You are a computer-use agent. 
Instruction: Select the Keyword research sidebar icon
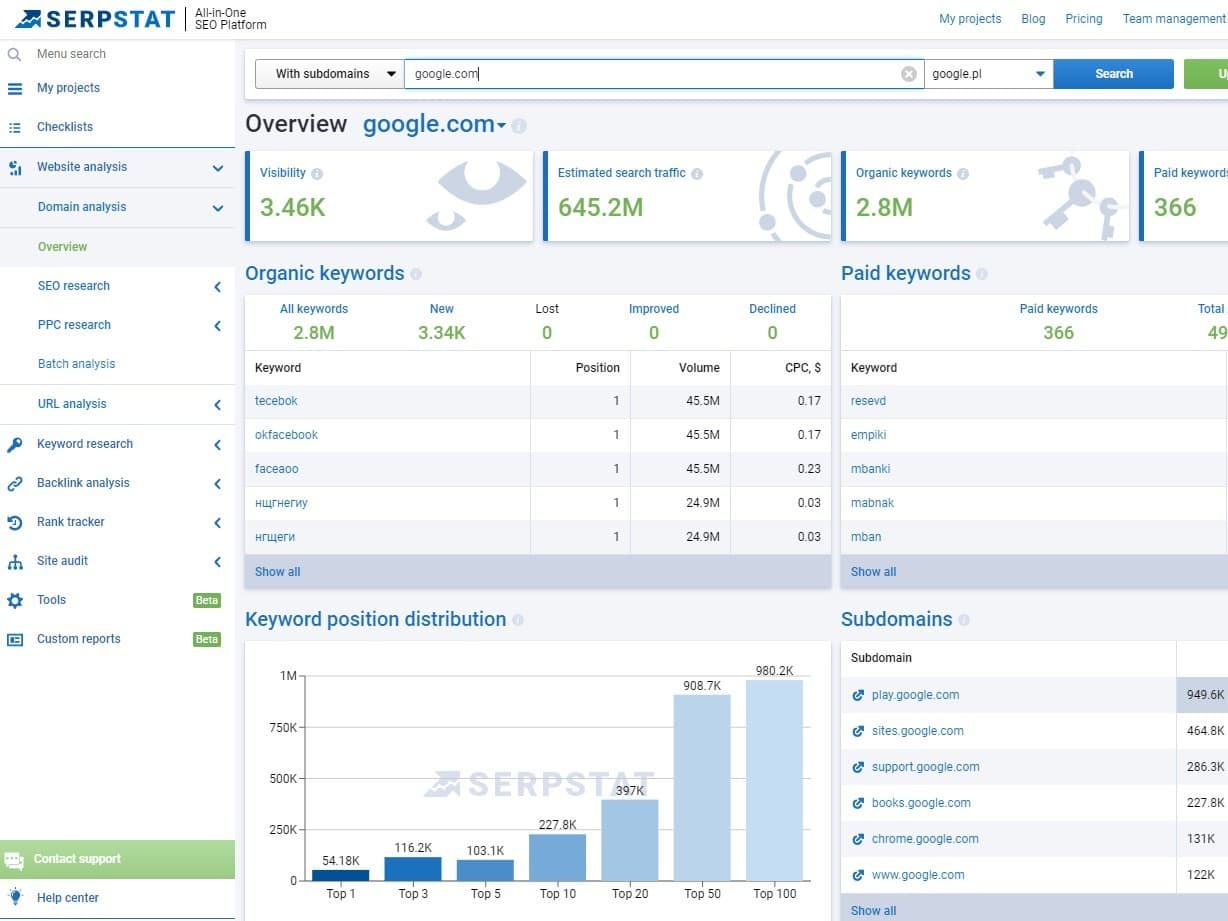pos(16,443)
